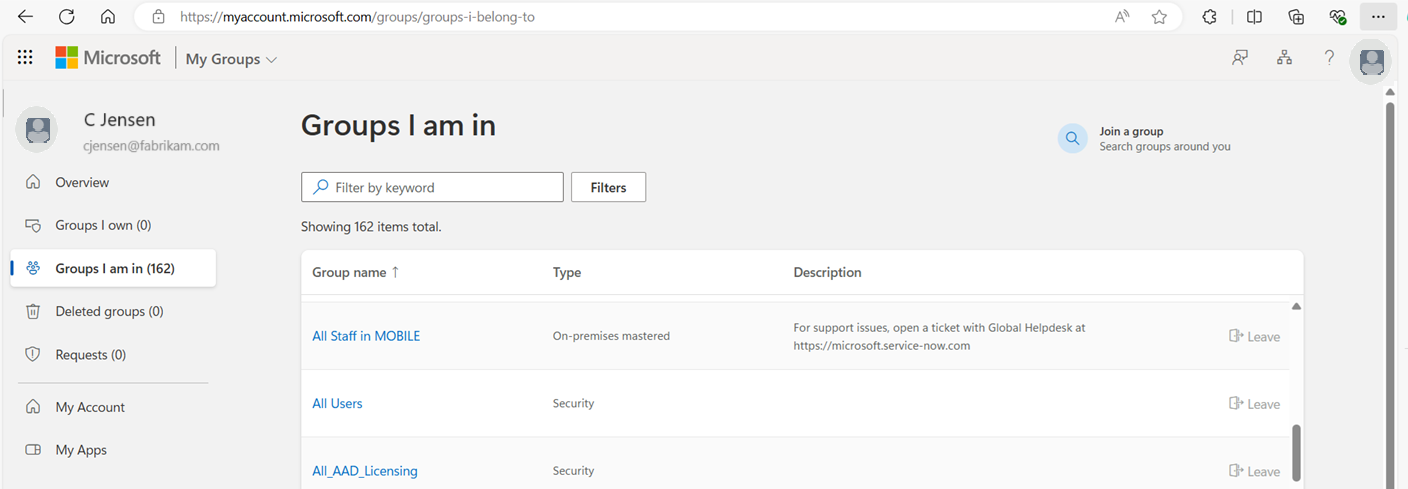Add this page to browser favorites

(1159, 17)
